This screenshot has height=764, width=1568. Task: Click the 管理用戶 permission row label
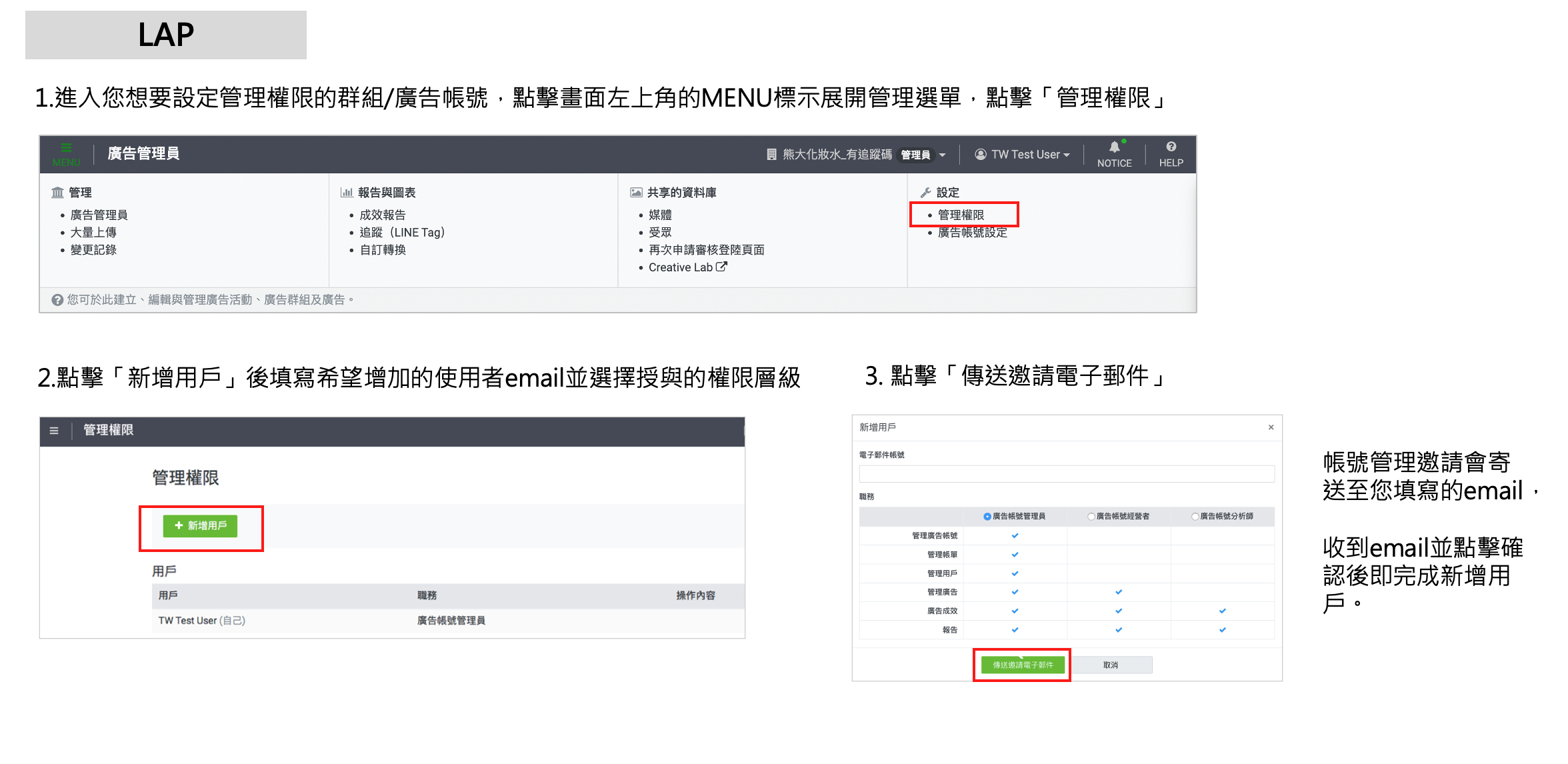(x=942, y=573)
